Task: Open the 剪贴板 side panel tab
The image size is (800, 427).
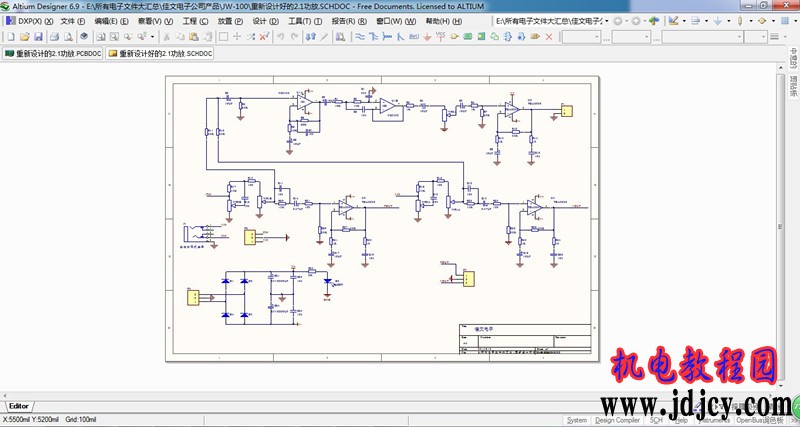Action: [x=793, y=86]
